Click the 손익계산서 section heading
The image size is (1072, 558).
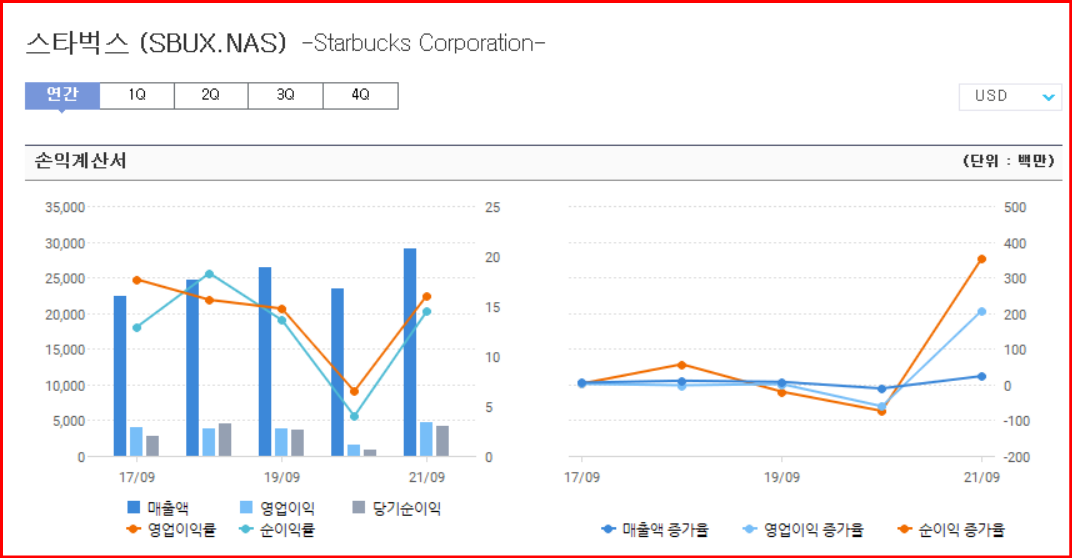click(81, 161)
